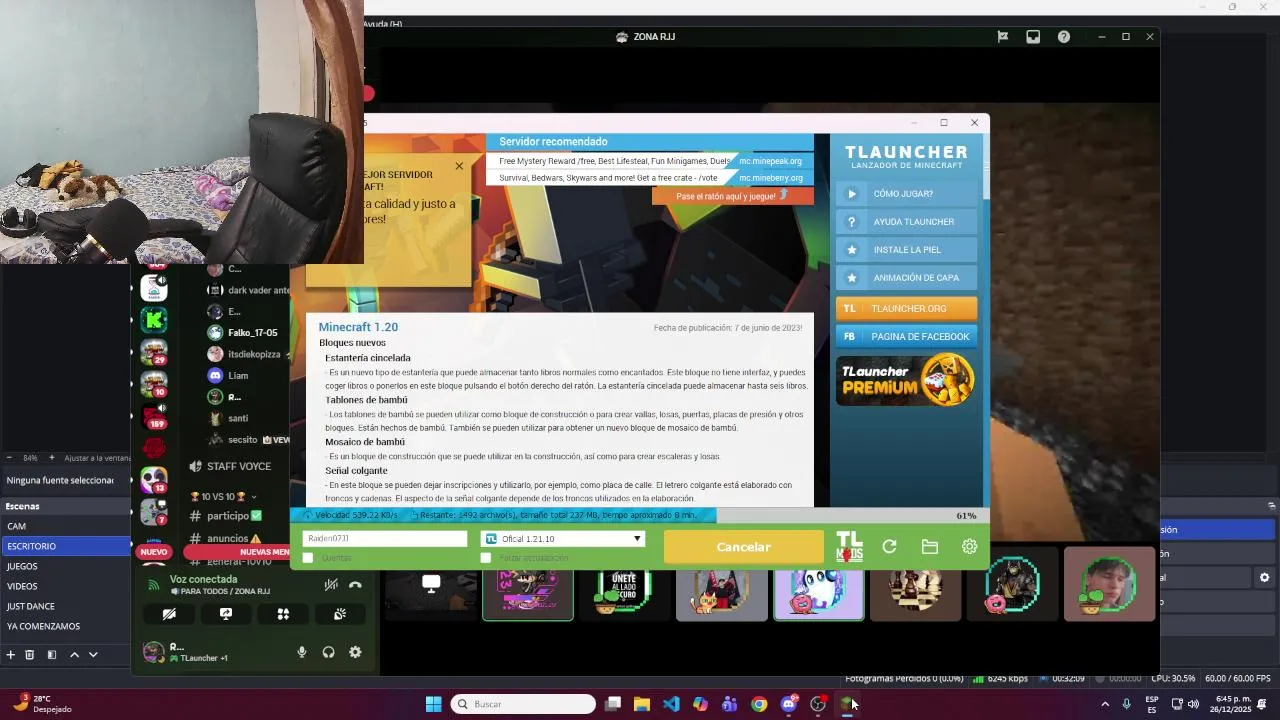Click the Raiden07JJ username field
The image size is (1280, 720).
(385, 539)
